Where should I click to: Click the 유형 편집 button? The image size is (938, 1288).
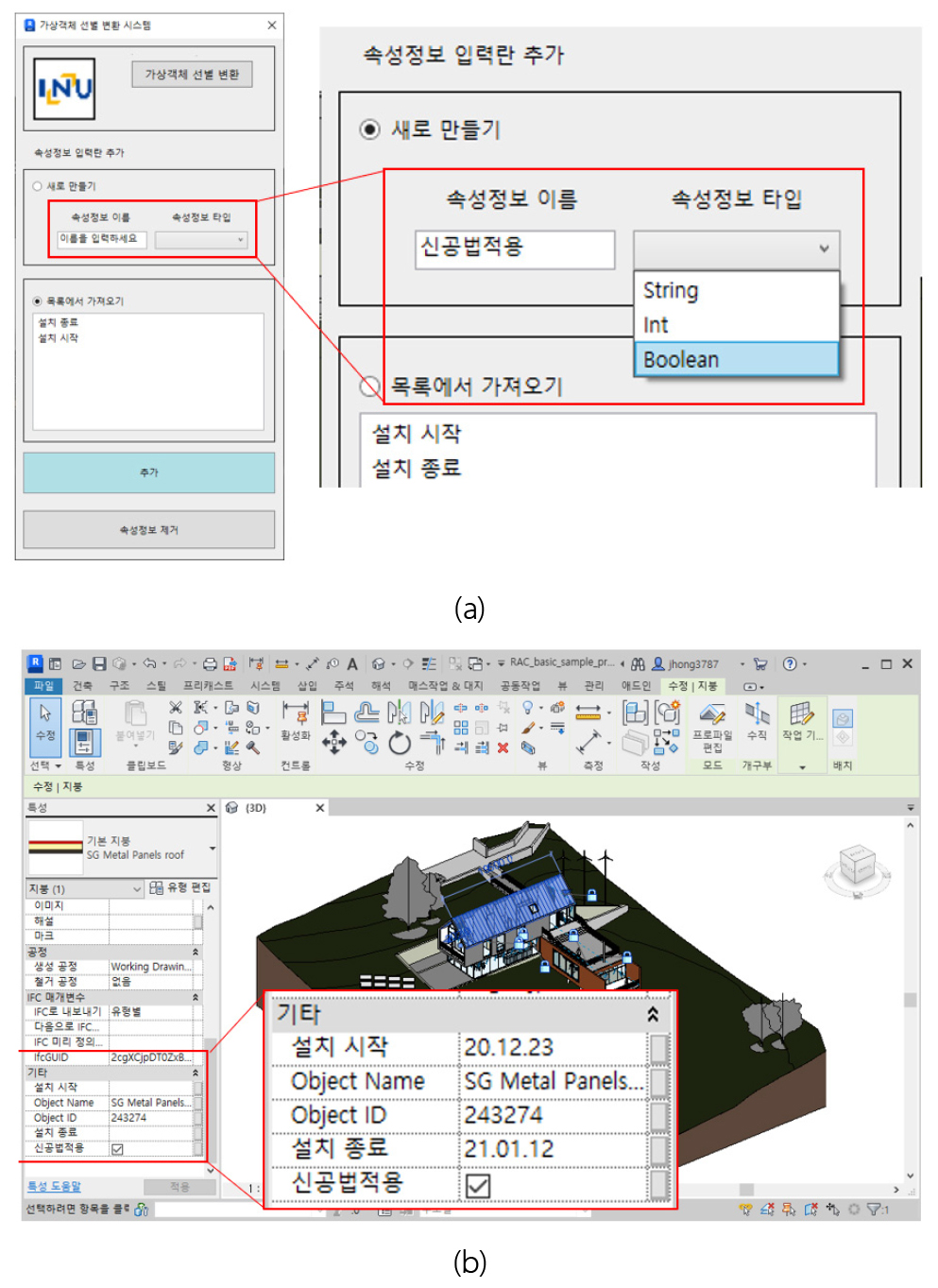click(x=179, y=888)
